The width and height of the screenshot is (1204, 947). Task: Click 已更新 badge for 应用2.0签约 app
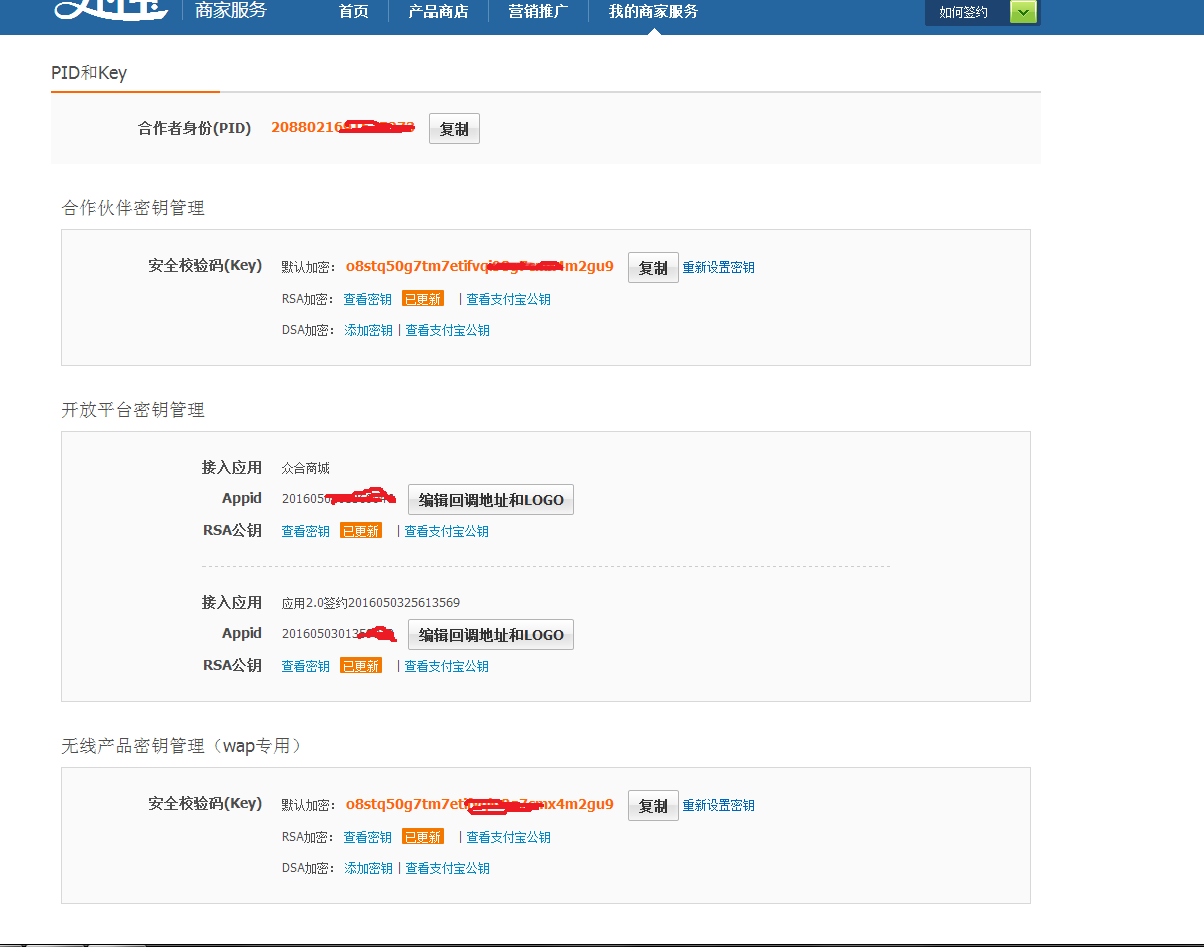pyautogui.click(x=361, y=666)
